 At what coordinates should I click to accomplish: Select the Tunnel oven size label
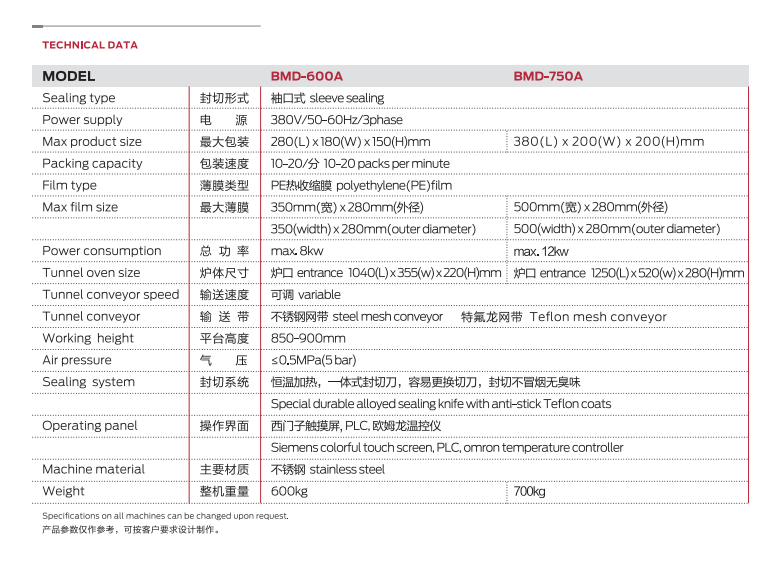tap(91, 272)
